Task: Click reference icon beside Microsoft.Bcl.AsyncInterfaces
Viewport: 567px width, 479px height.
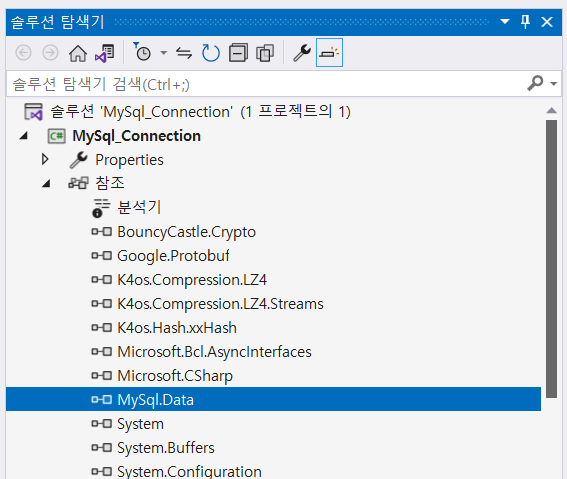Action: (x=102, y=351)
